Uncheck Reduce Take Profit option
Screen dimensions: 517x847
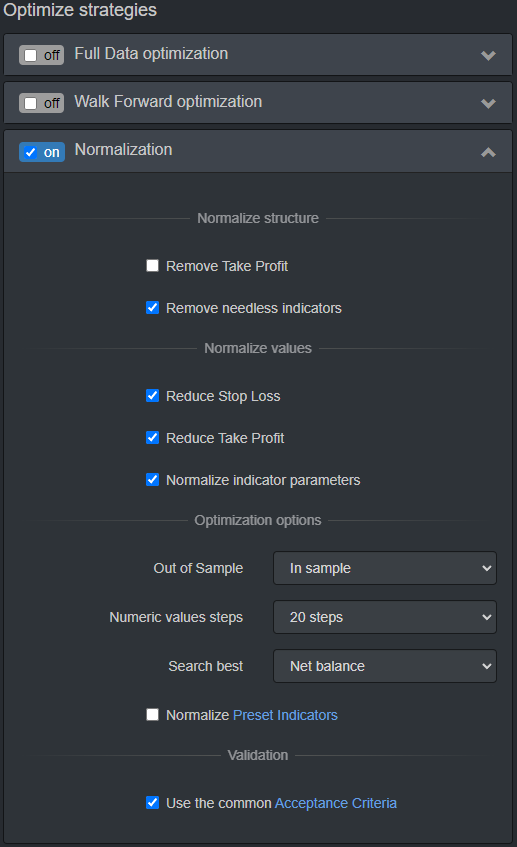click(x=152, y=438)
